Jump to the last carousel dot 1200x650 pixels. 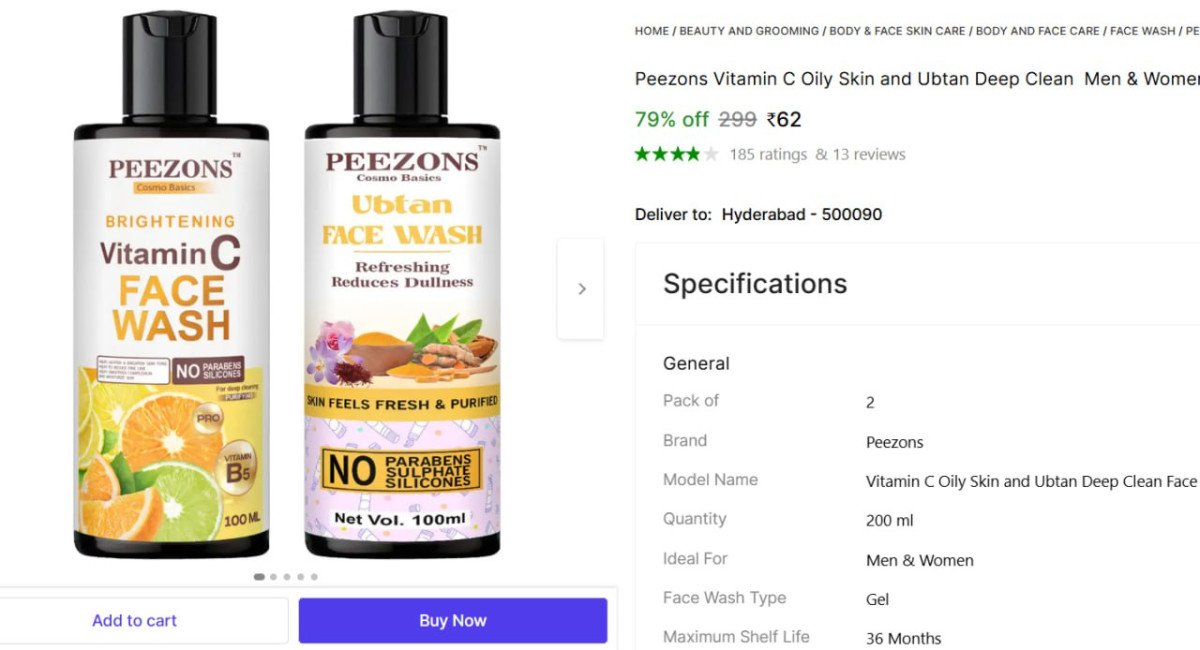[x=314, y=577]
